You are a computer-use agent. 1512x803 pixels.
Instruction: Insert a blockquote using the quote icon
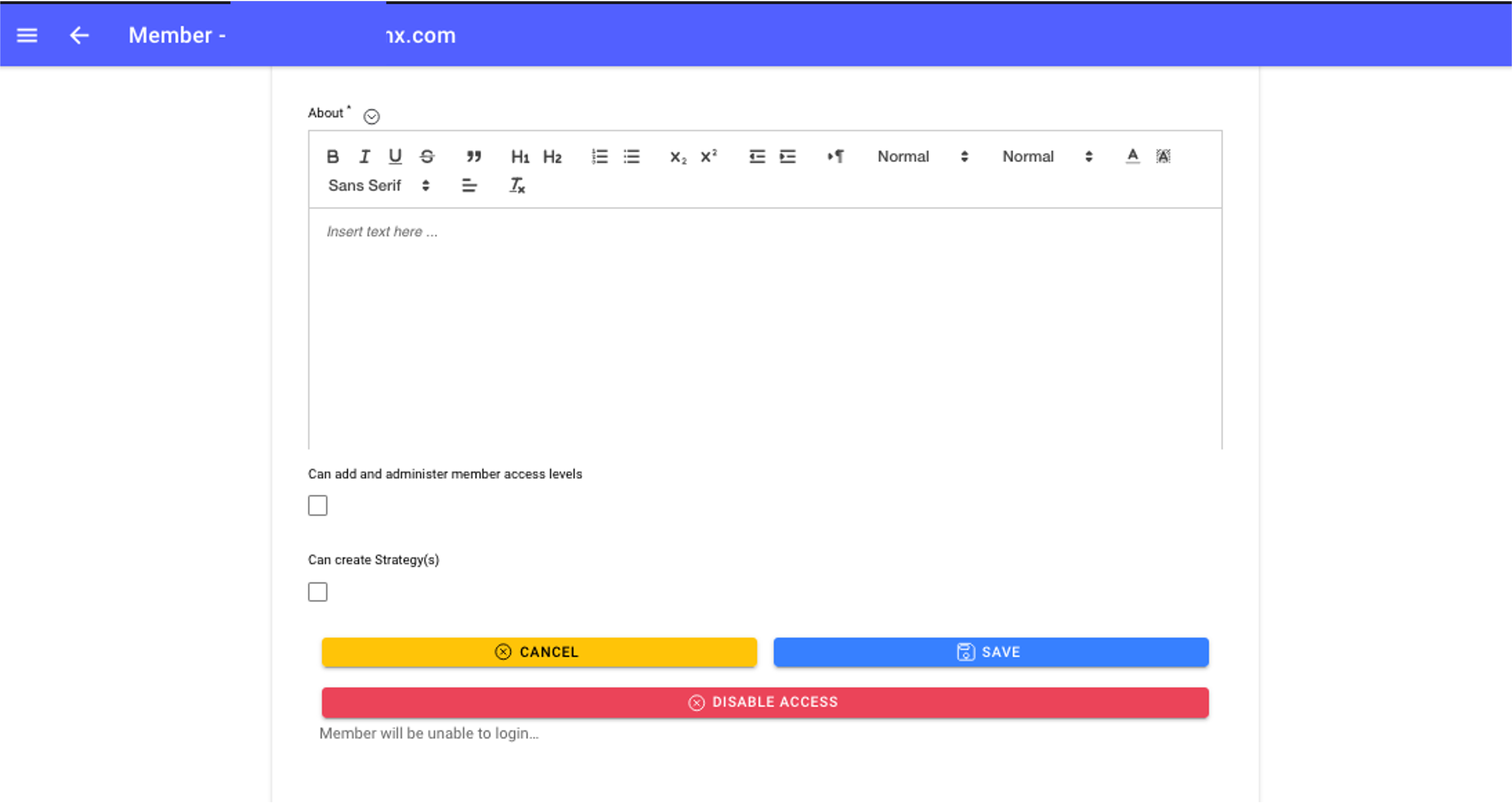point(474,156)
